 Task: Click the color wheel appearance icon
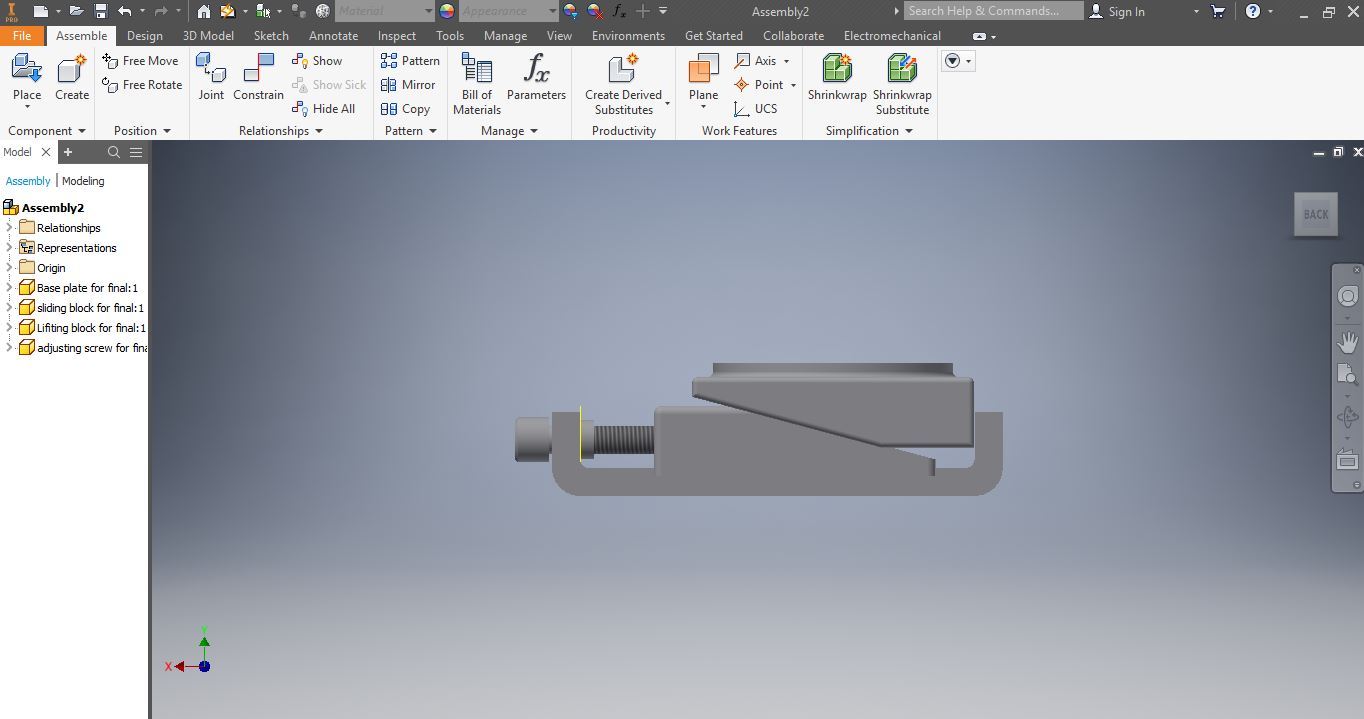(x=446, y=11)
